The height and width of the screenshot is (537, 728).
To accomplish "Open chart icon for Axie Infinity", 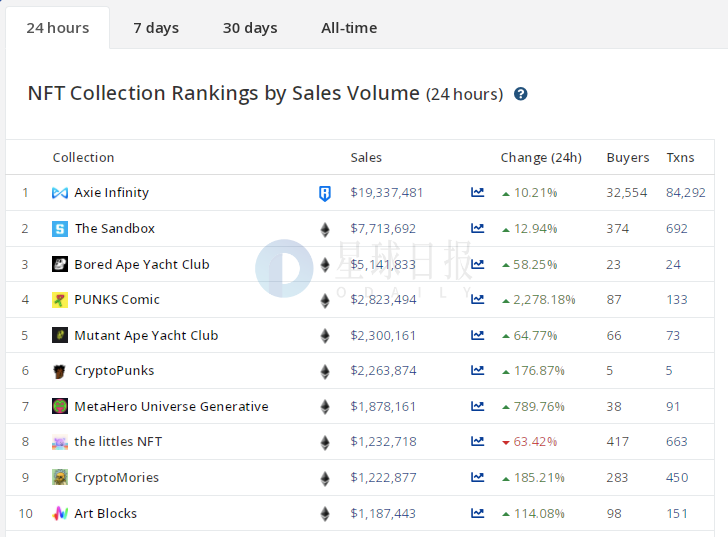I will pyautogui.click(x=477, y=192).
